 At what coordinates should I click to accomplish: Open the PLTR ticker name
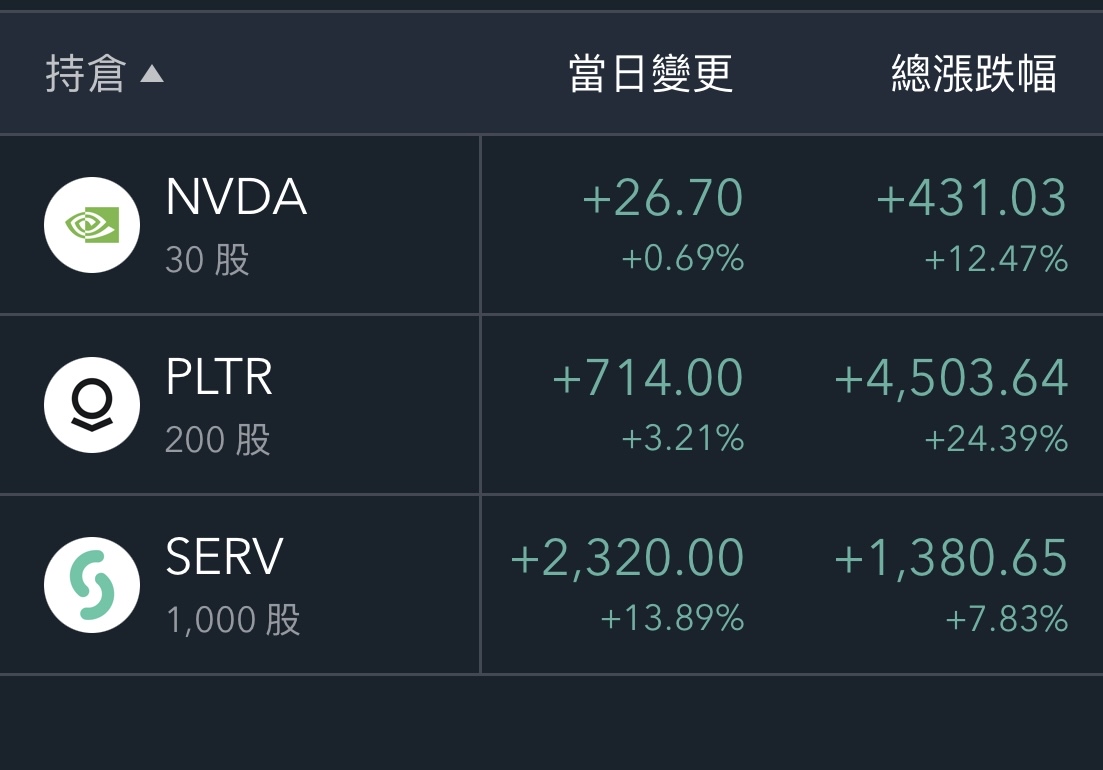point(219,377)
